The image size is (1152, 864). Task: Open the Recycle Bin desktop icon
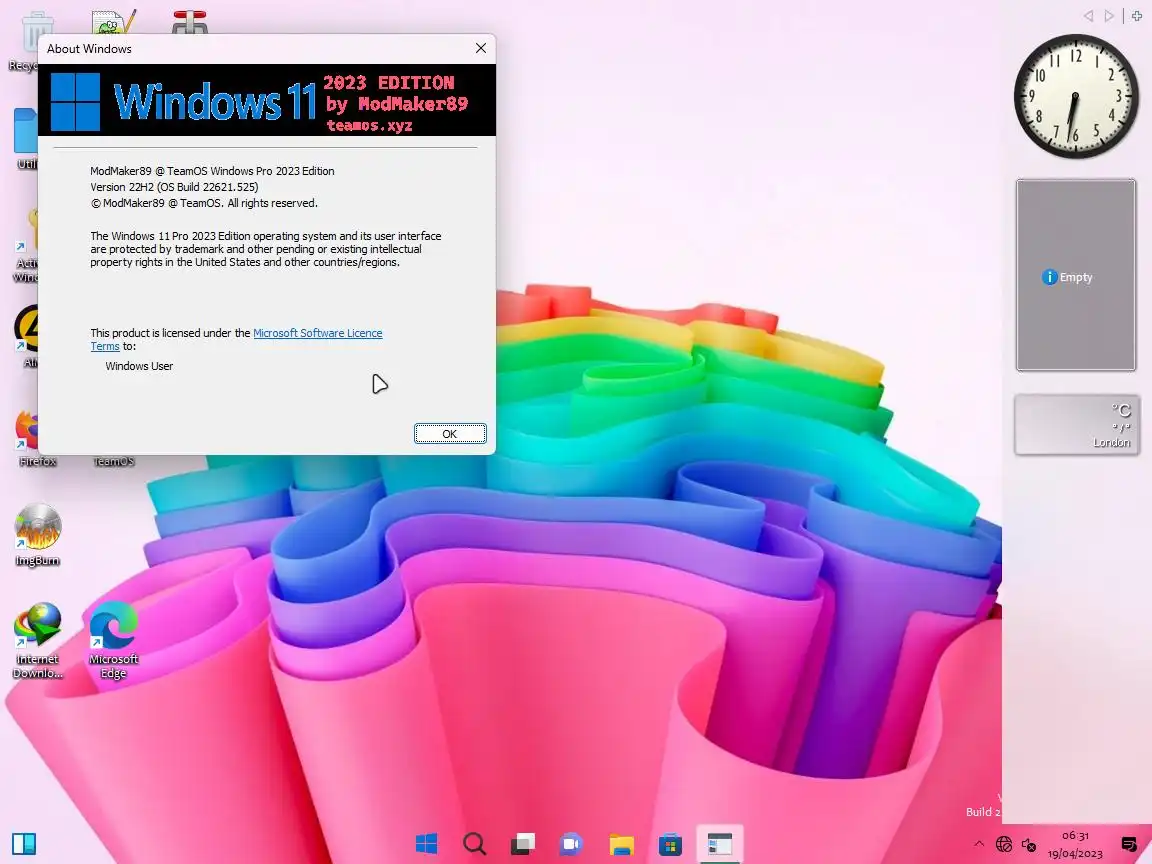click(25, 40)
